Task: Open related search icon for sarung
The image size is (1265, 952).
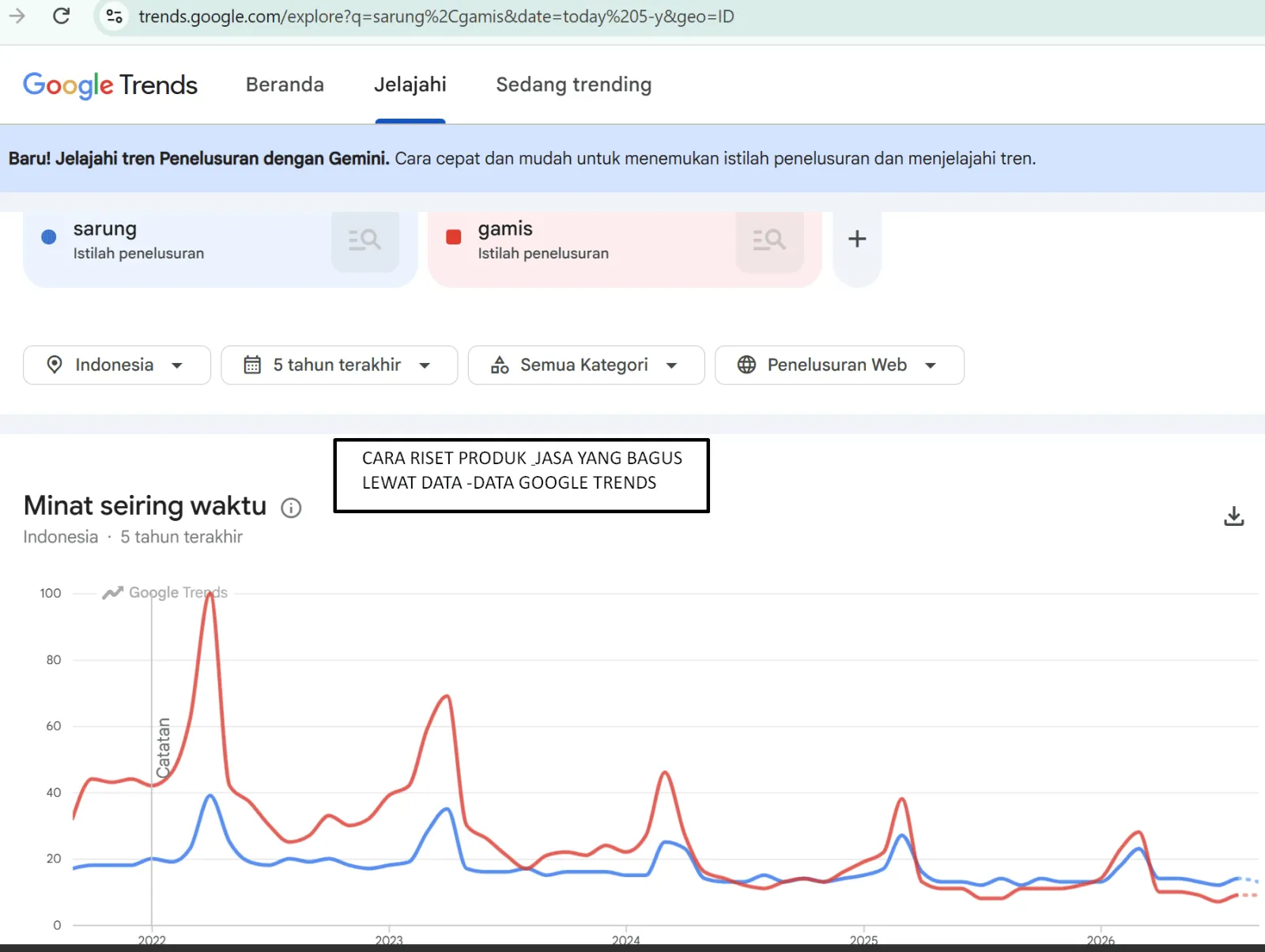Action: (x=365, y=240)
